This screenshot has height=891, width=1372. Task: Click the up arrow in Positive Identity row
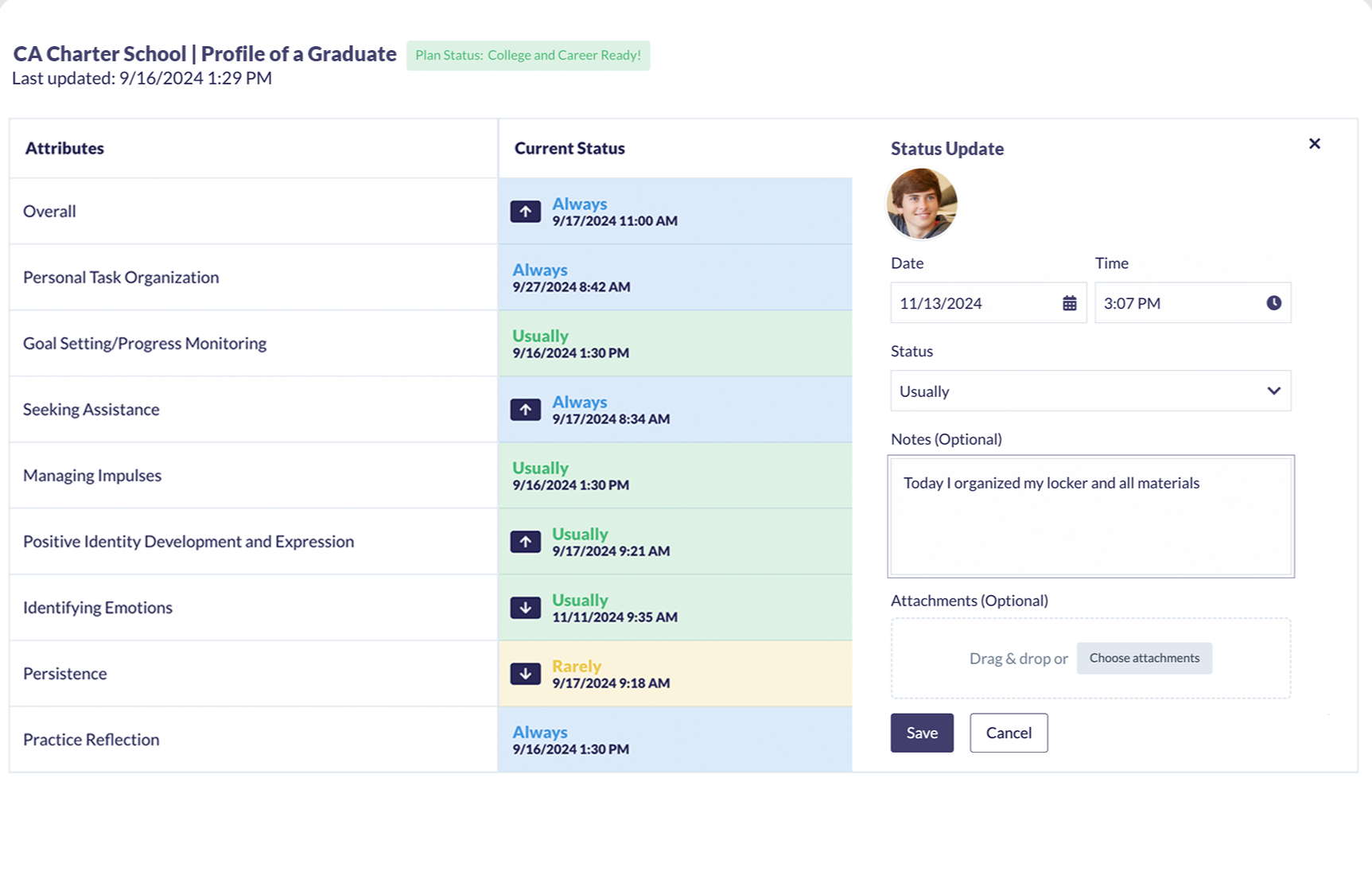point(525,542)
